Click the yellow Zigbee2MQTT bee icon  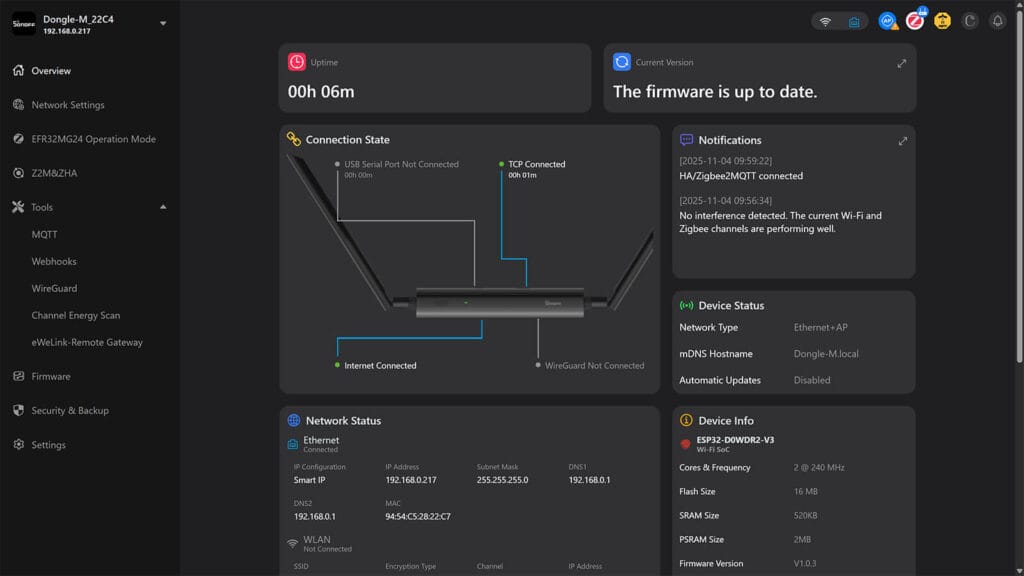point(942,21)
